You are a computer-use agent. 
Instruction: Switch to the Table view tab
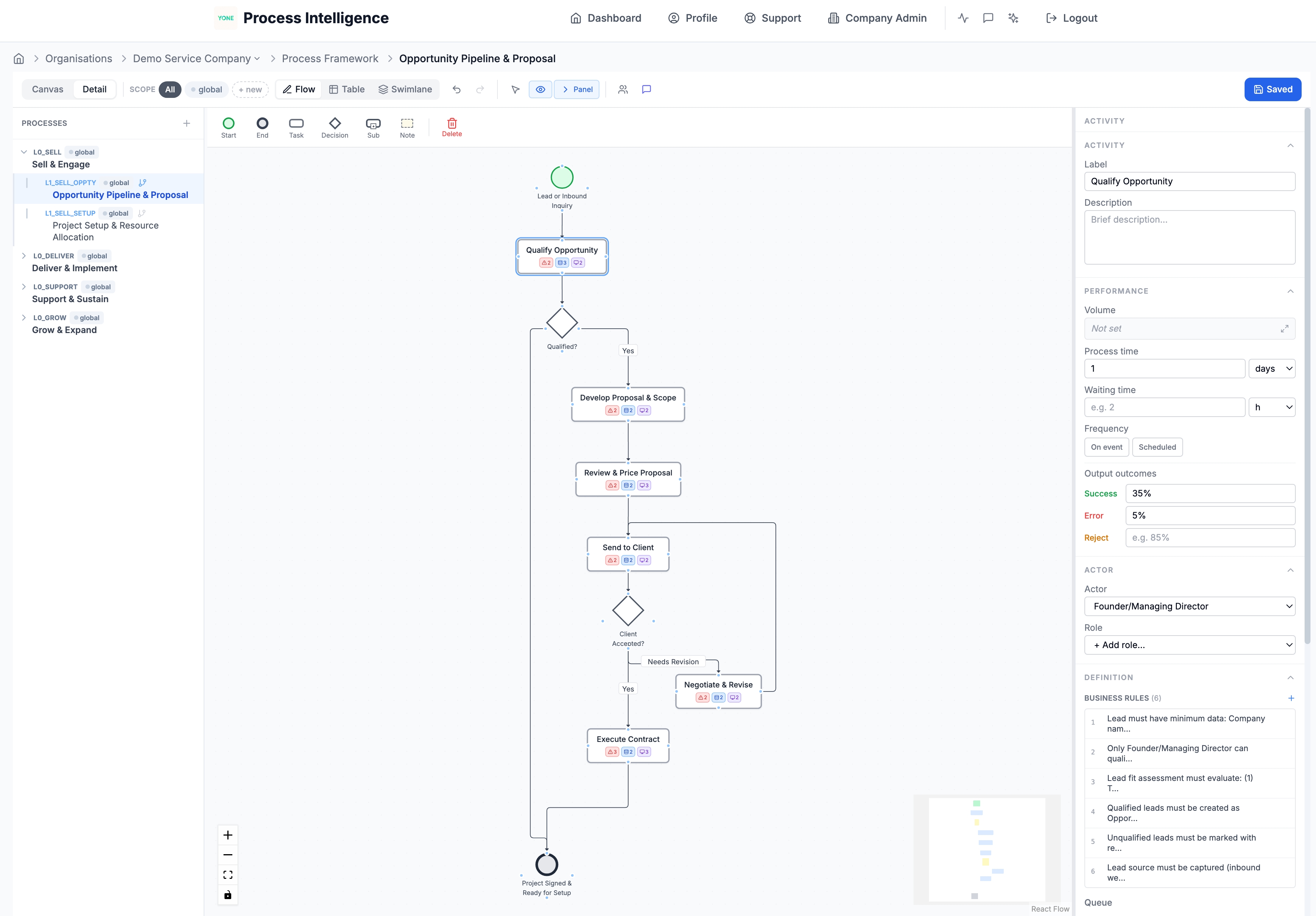pyautogui.click(x=347, y=89)
